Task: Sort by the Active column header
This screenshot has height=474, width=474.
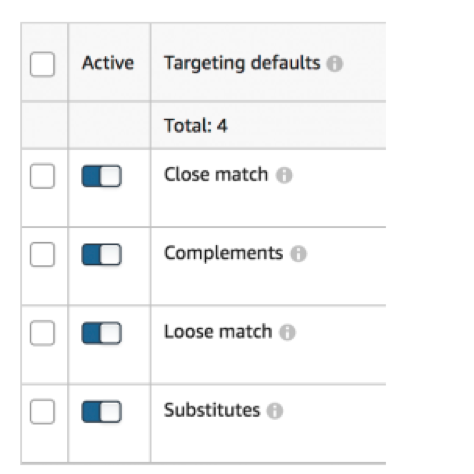Action: click(x=108, y=63)
